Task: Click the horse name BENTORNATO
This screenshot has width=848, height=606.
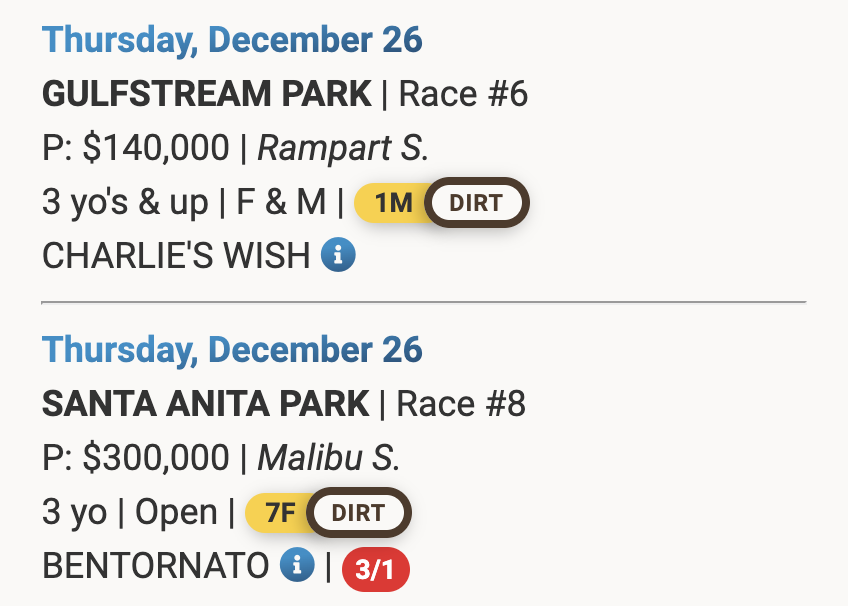Action: [156, 566]
